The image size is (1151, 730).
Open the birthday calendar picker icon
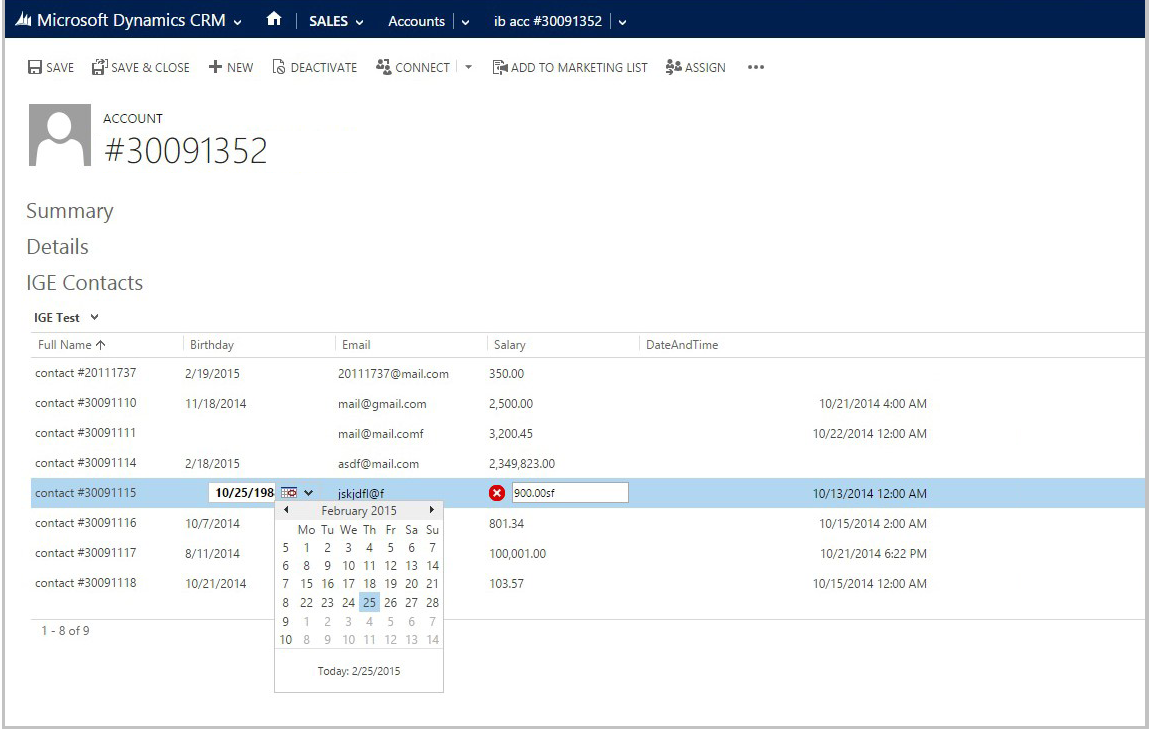289,493
